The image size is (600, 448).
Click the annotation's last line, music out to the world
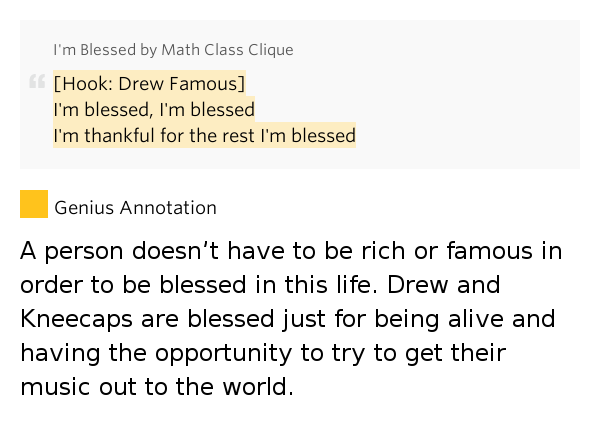157,387
